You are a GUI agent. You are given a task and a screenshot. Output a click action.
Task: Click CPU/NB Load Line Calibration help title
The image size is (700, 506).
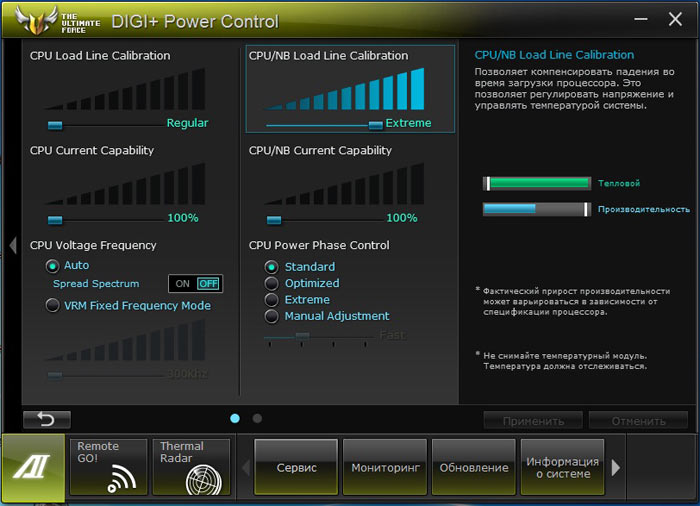click(x=554, y=54)
